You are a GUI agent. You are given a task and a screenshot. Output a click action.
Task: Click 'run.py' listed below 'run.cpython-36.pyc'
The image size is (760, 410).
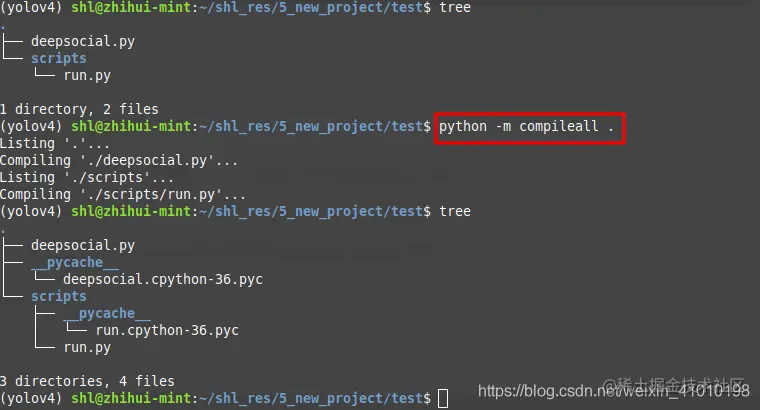pos(87,348)
